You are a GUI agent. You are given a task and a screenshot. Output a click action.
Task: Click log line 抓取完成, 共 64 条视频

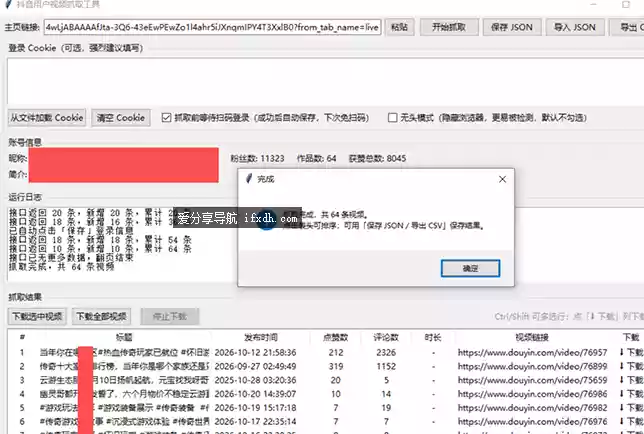62,267
